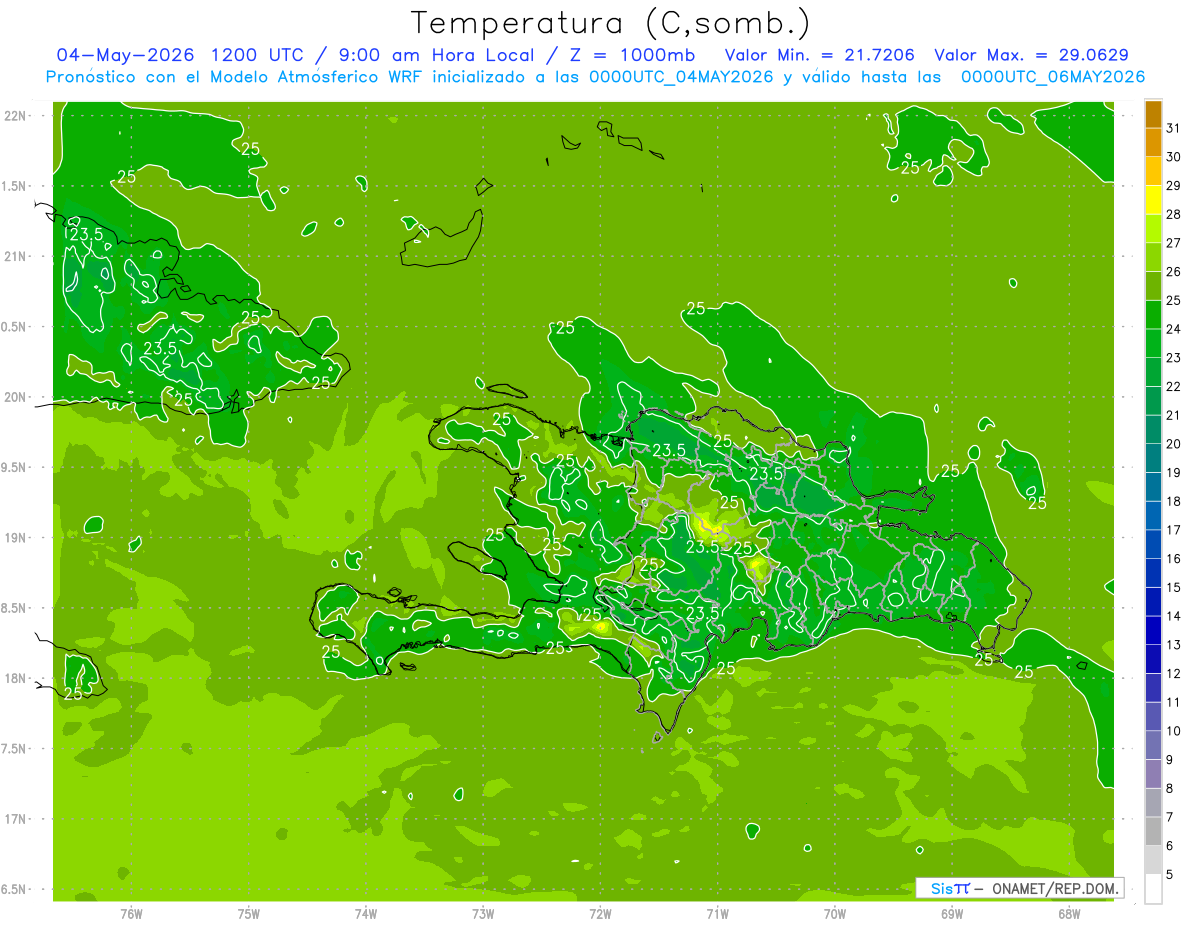Click the blue 15 legend color band
The image size is (1200, 927).
(1153, 574)
